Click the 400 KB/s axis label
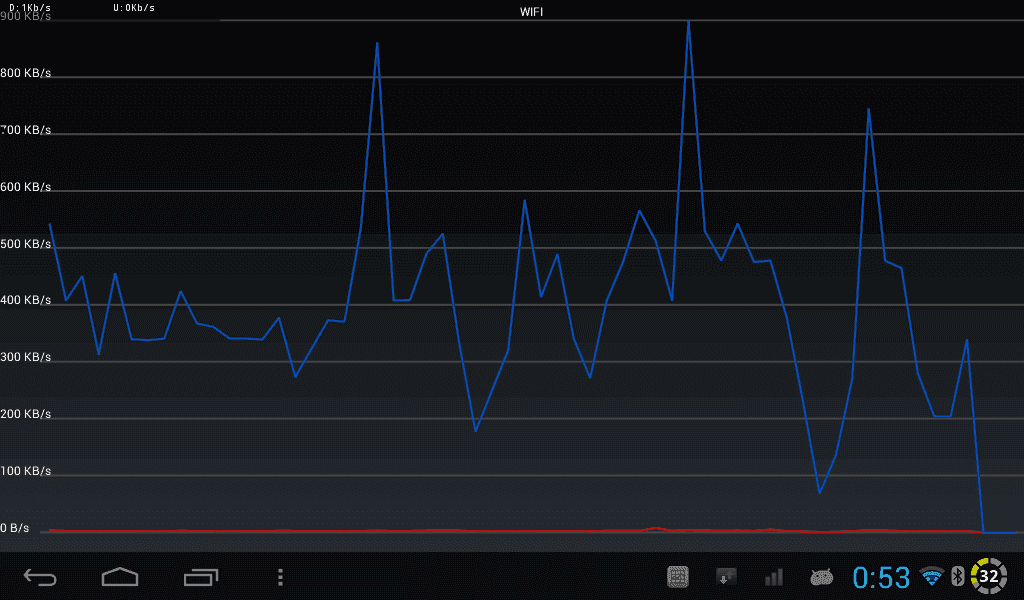The width and height of the screenshot is (1024, 600). coord(25,300)
